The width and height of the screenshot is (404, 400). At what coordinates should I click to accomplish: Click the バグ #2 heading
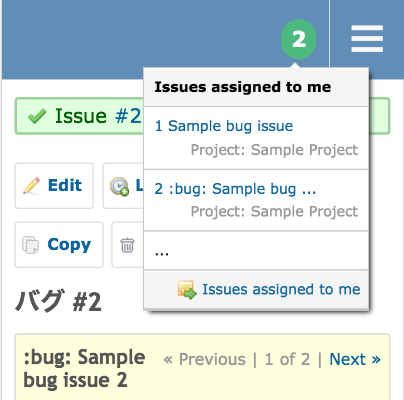click(x=58, y=301)
